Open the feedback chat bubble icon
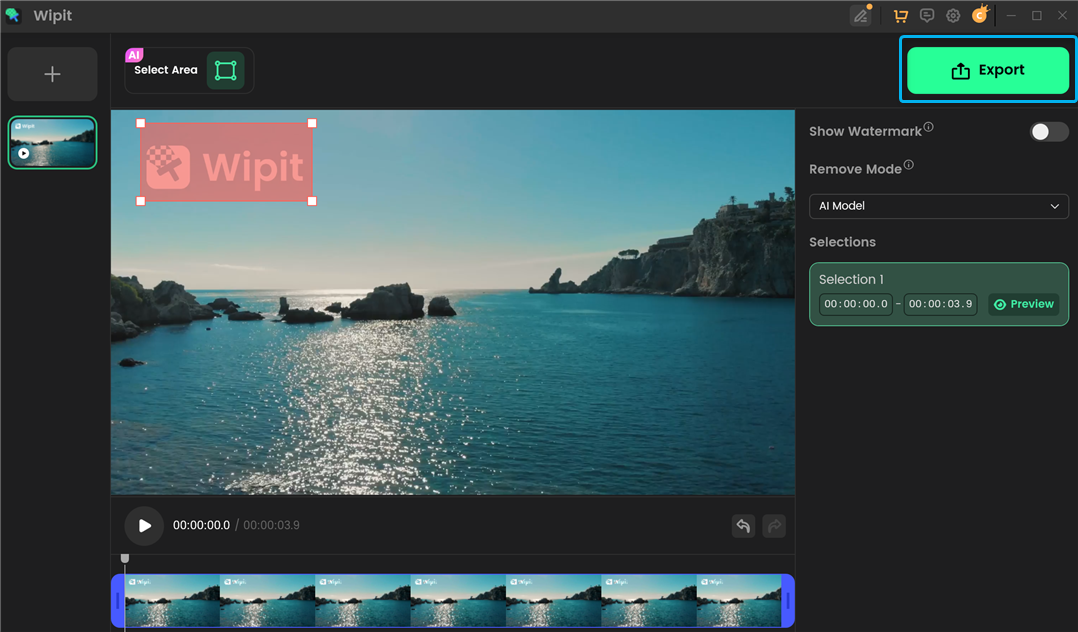1078x632 pixels. [x=926, y=15]
